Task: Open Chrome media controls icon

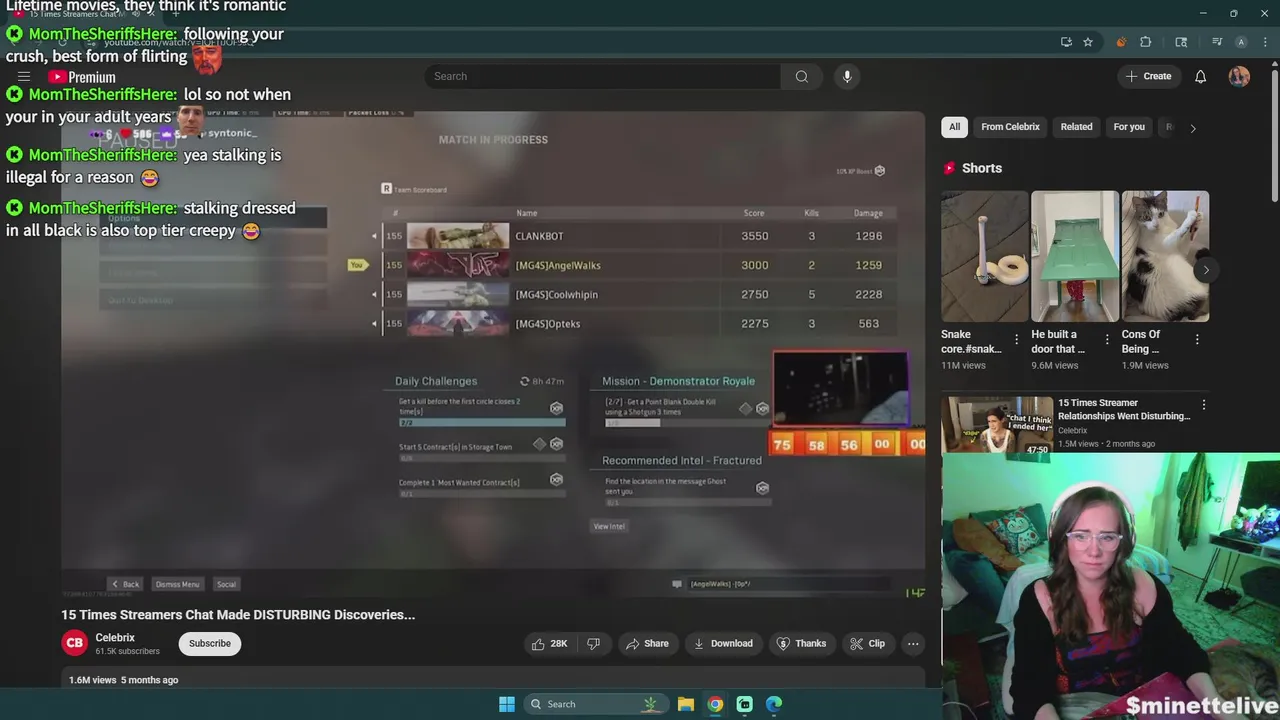Action: [x=1217, y=42]
